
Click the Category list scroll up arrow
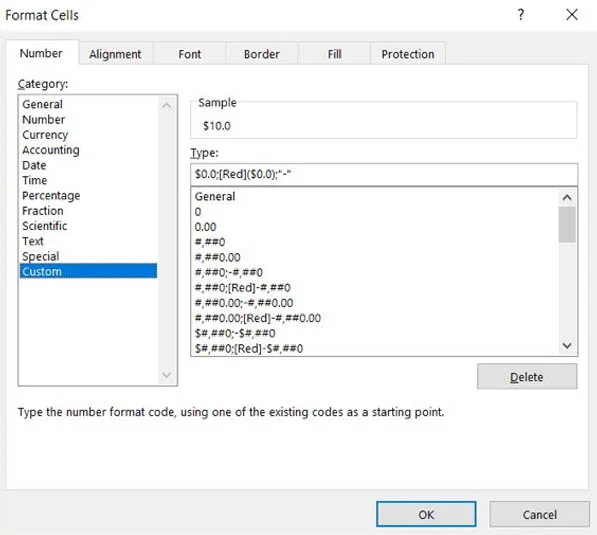coord(166,106)
